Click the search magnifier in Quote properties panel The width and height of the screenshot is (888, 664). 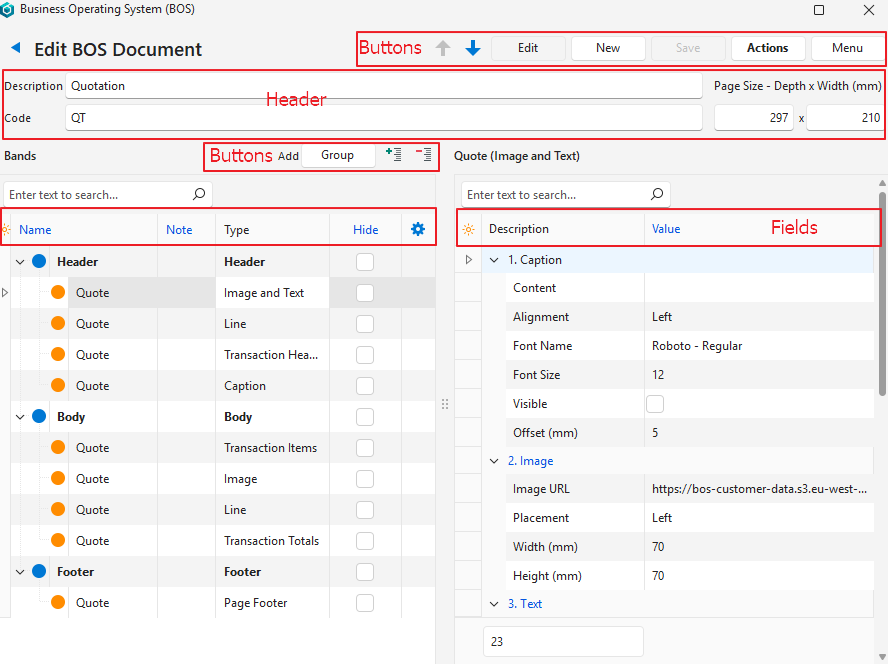pyautogui.click(x=657, y=194)
